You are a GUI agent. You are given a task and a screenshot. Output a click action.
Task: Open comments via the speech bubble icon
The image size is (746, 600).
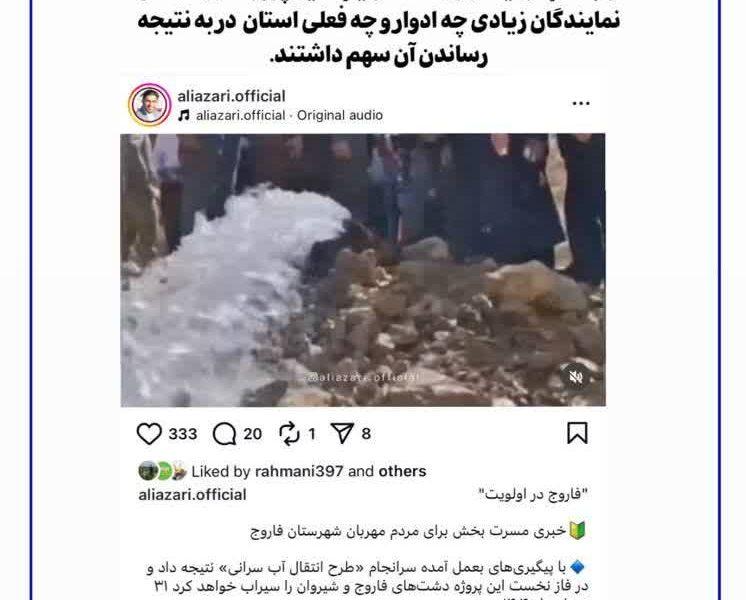click(x=225, y=434)
